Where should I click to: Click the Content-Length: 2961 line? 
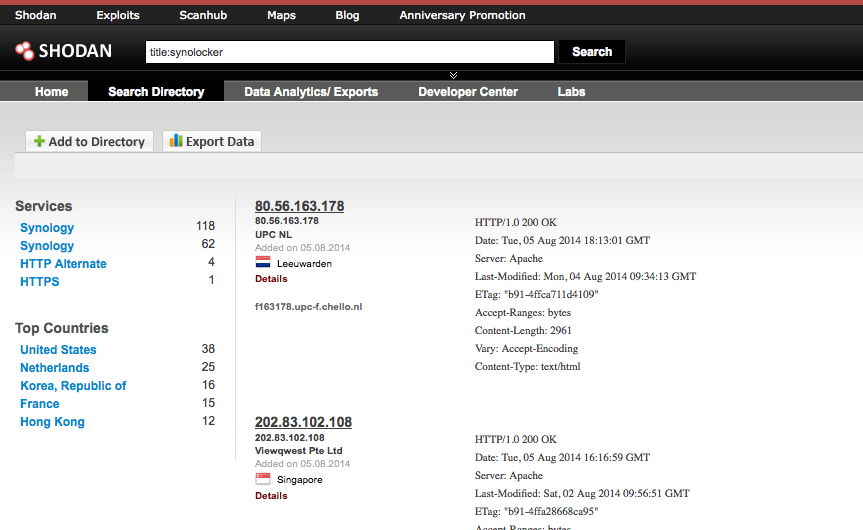click(x=523, y=330)
